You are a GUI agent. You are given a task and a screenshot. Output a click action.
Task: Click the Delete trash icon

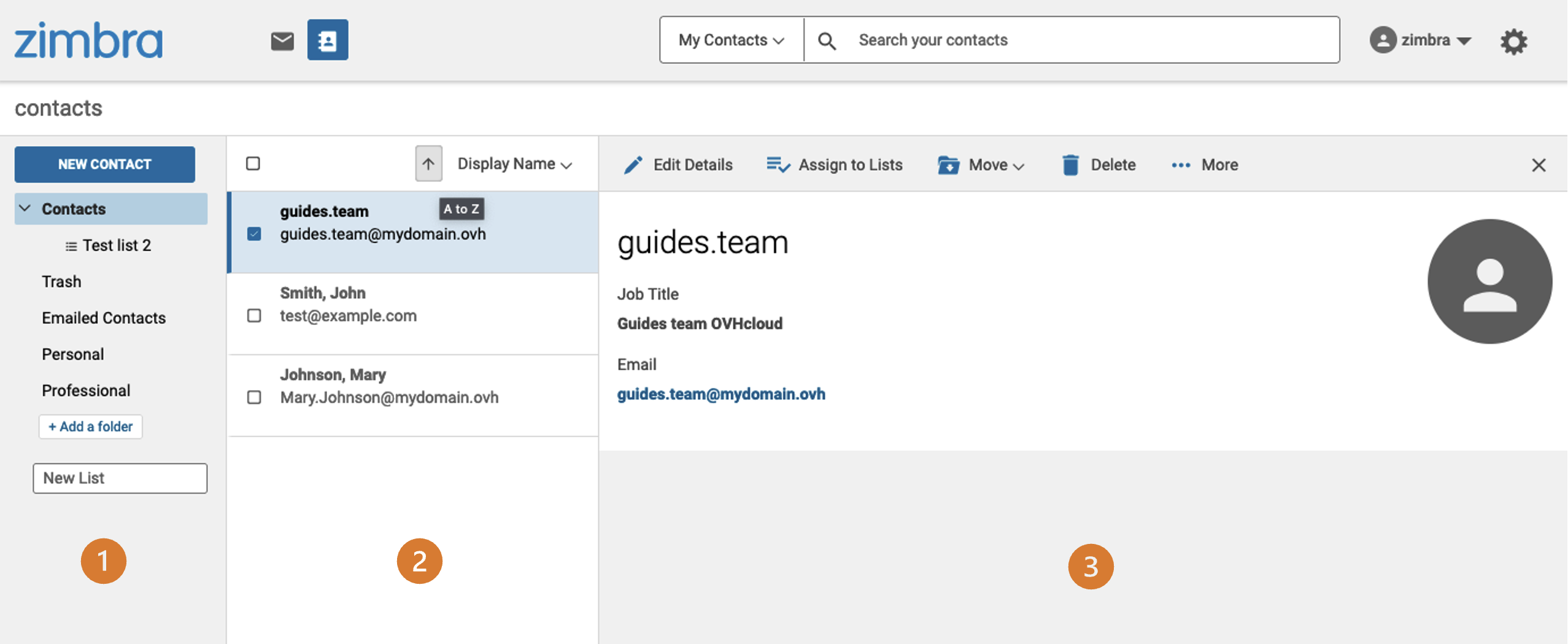1070,164
